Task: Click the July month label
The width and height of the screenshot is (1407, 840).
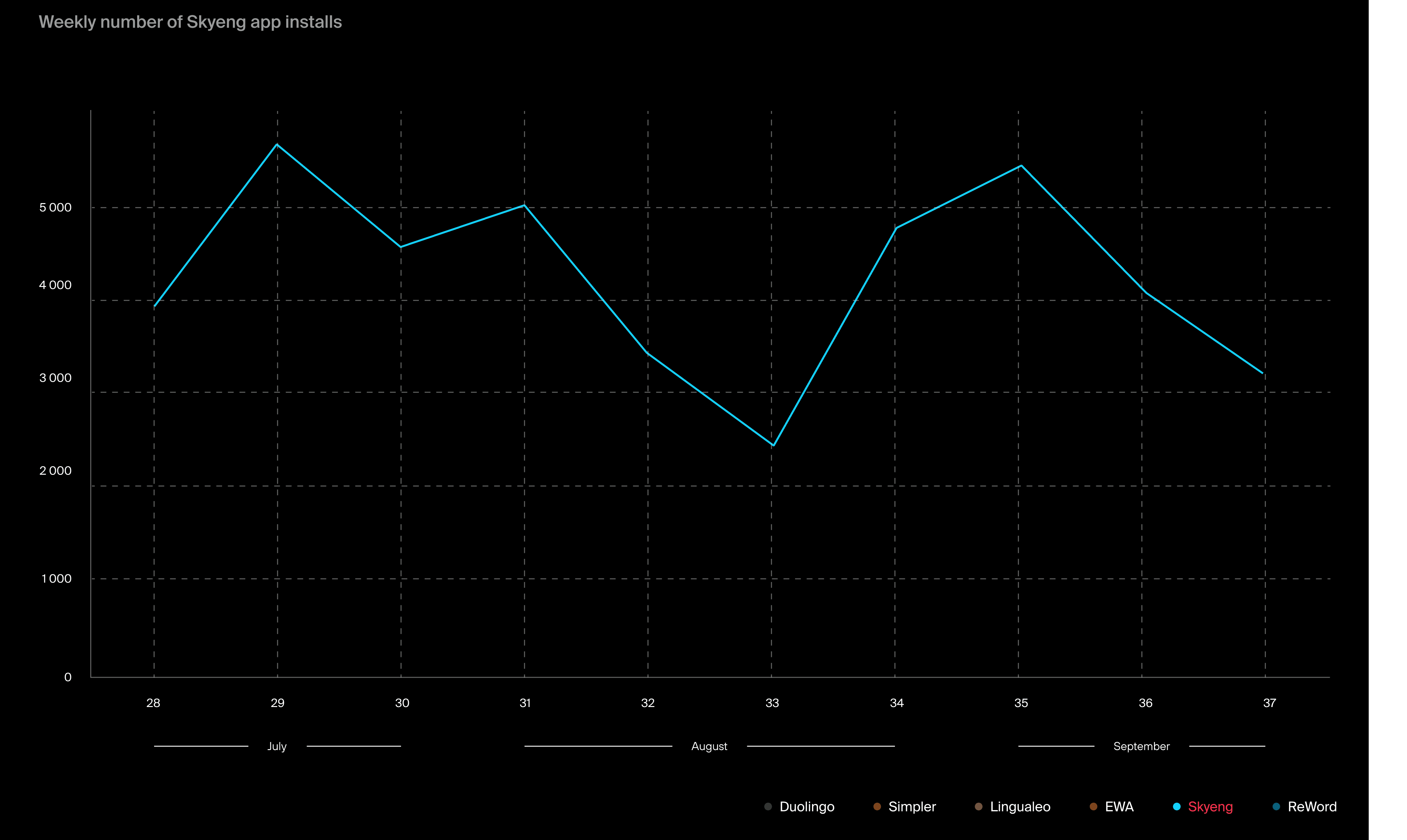Action: (277, 746)
